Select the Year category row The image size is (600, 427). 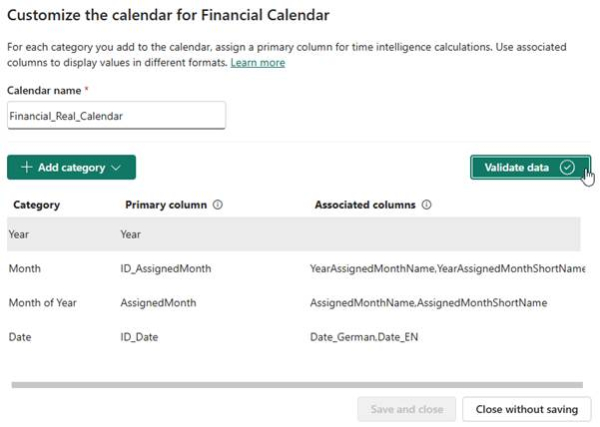pyautogui.click(x=19, y=234)
